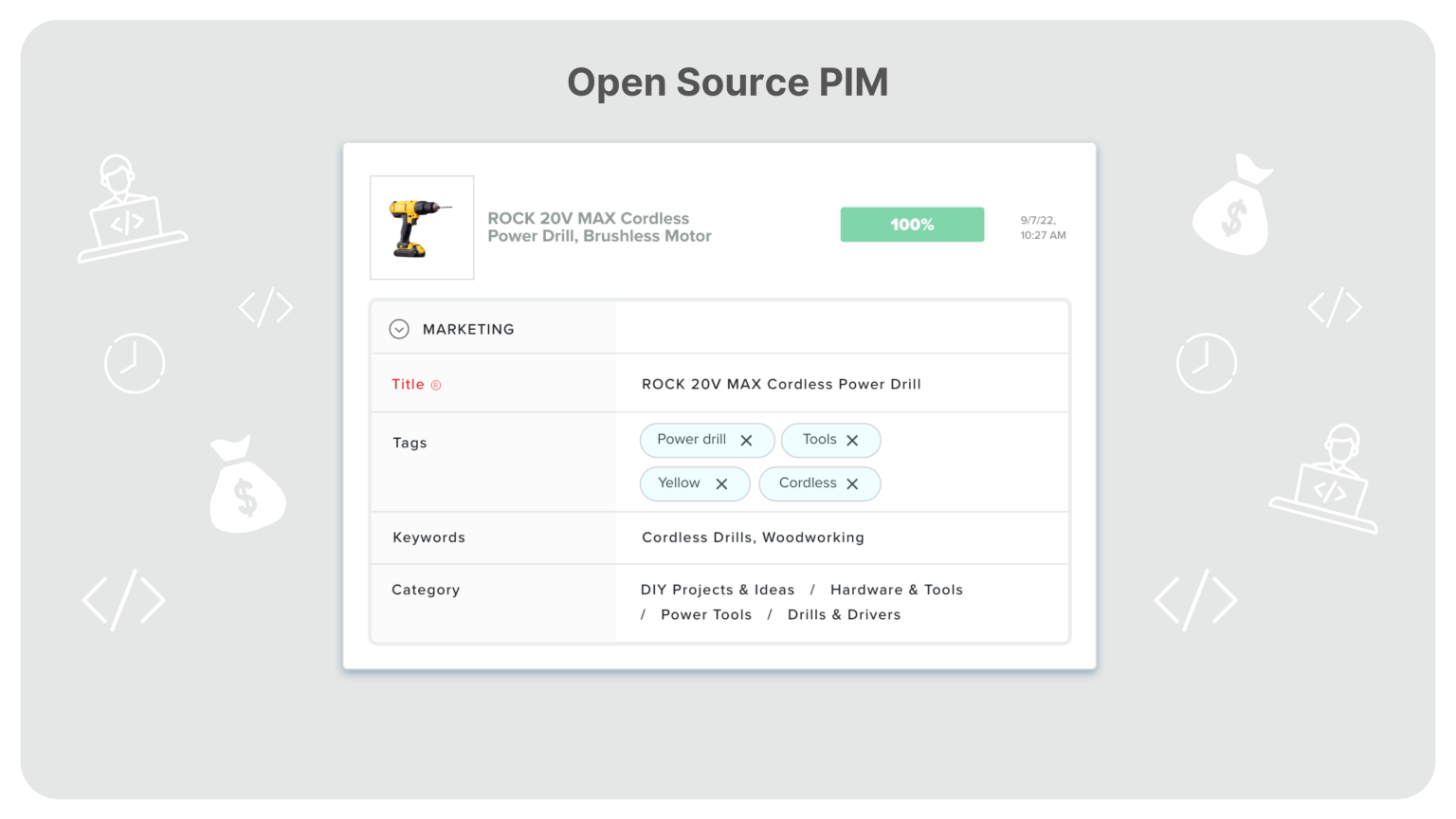
Task: Click the clock icon on the right side
Action: point(1206,363)
